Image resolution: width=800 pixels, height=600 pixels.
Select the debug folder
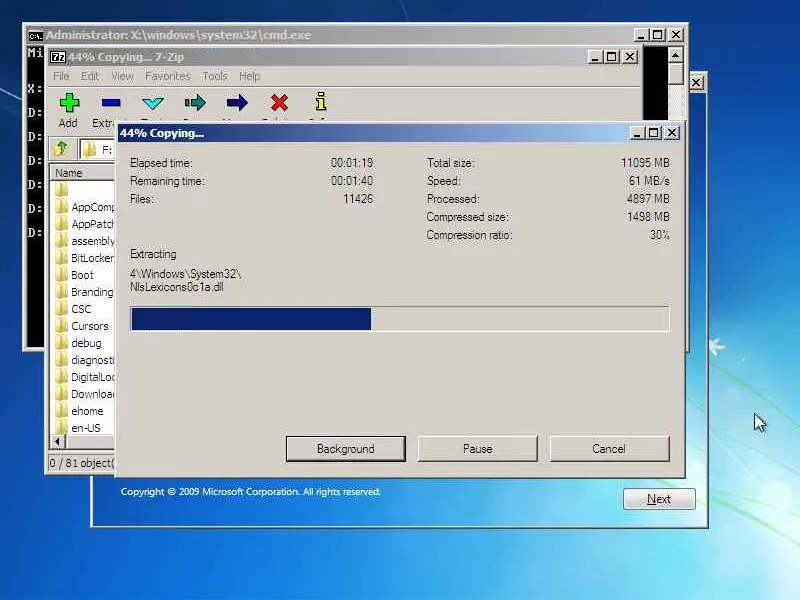click(x=78, y=343)
